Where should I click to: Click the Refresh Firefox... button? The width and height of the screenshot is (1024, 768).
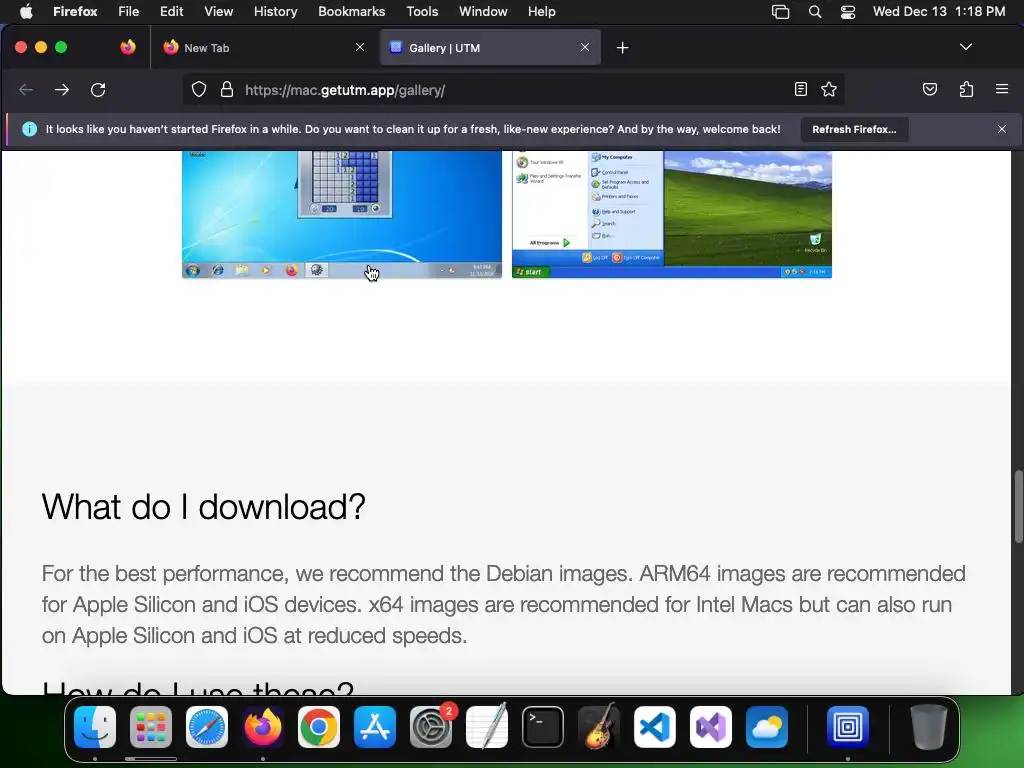854,129
